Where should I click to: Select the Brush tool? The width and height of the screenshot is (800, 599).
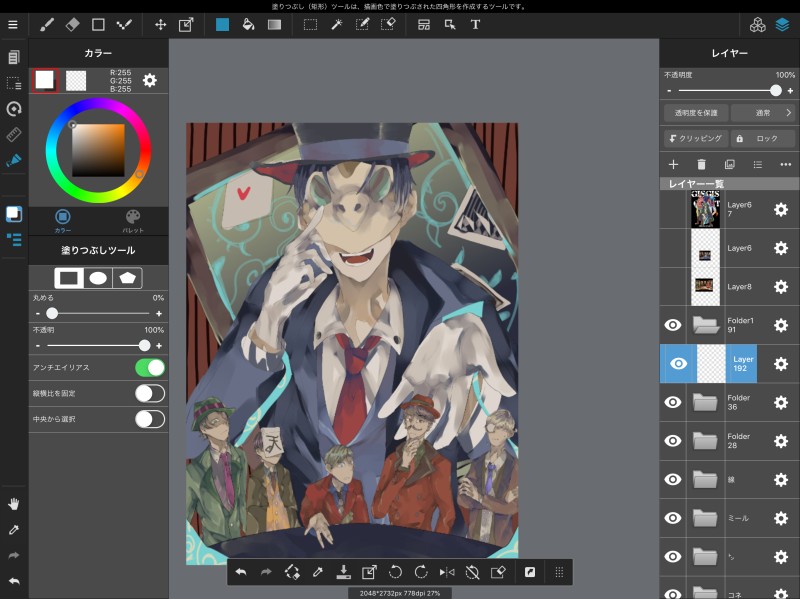47,24
